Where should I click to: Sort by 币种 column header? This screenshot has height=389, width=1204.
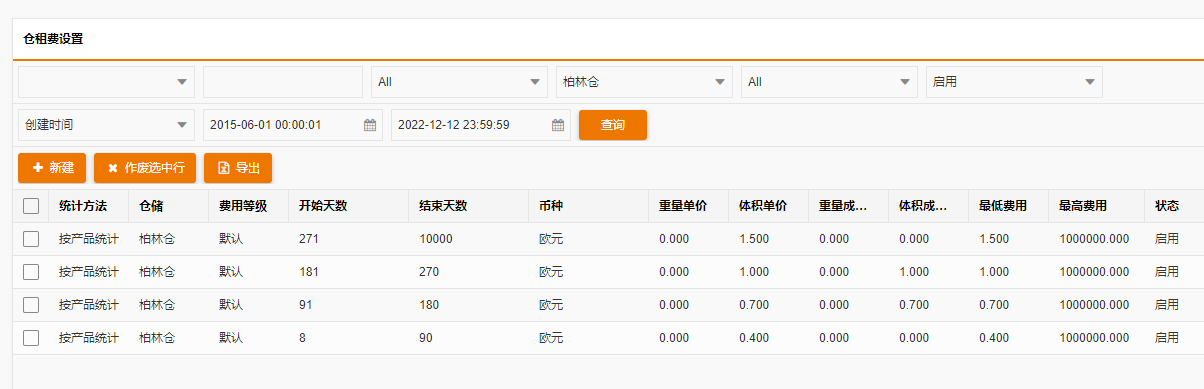[589, 206]
